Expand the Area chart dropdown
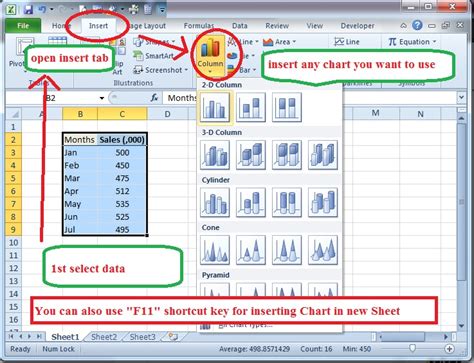This screenshot has width=474, height=363. click(279, 42)
